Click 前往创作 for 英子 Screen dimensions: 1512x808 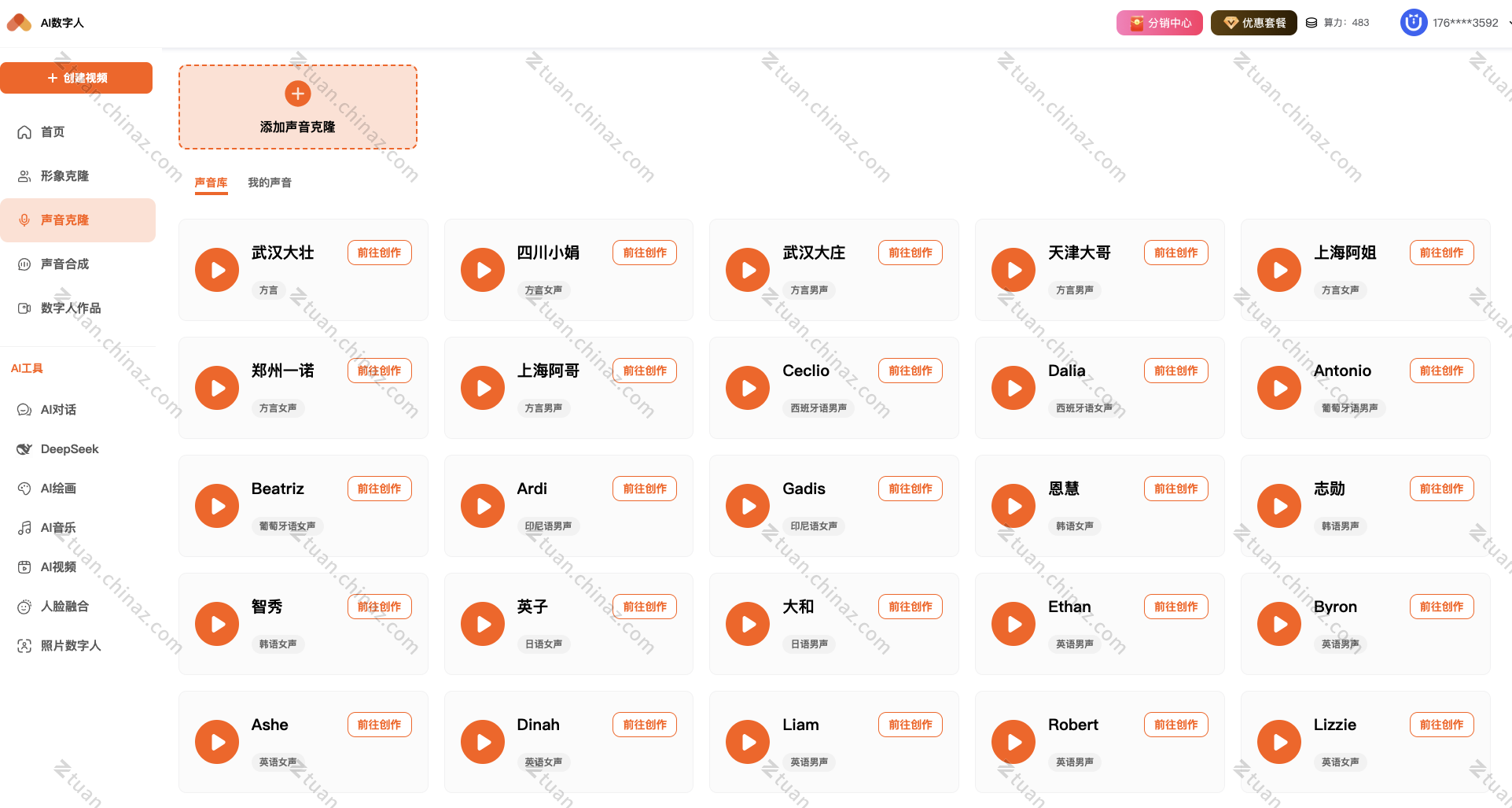click(x=645, y=607)
